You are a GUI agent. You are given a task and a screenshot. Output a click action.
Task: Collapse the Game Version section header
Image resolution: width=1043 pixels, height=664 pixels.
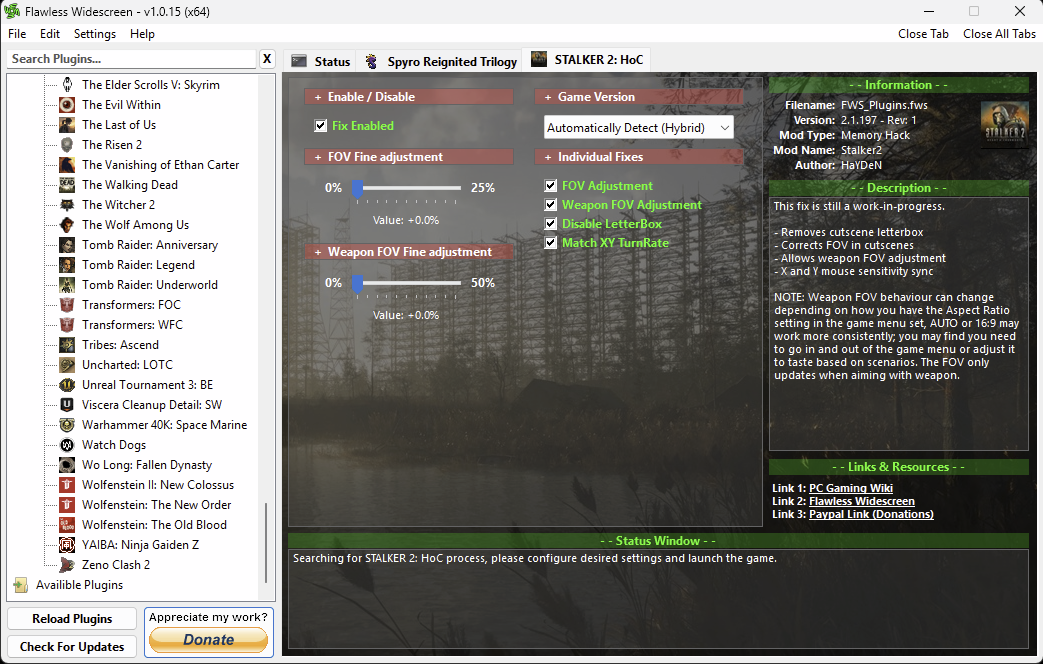coord(639,96)
